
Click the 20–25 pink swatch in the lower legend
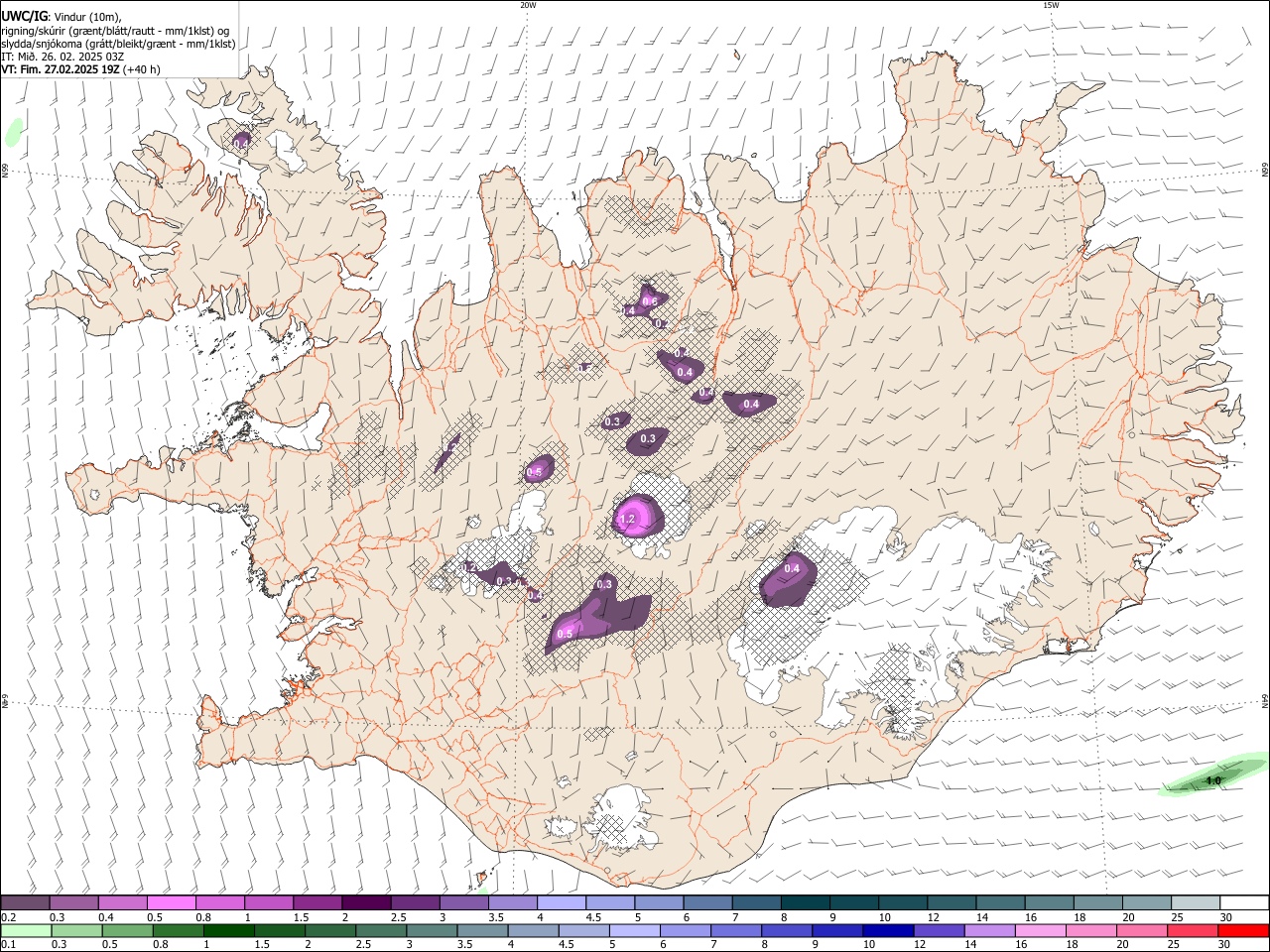1142,931
